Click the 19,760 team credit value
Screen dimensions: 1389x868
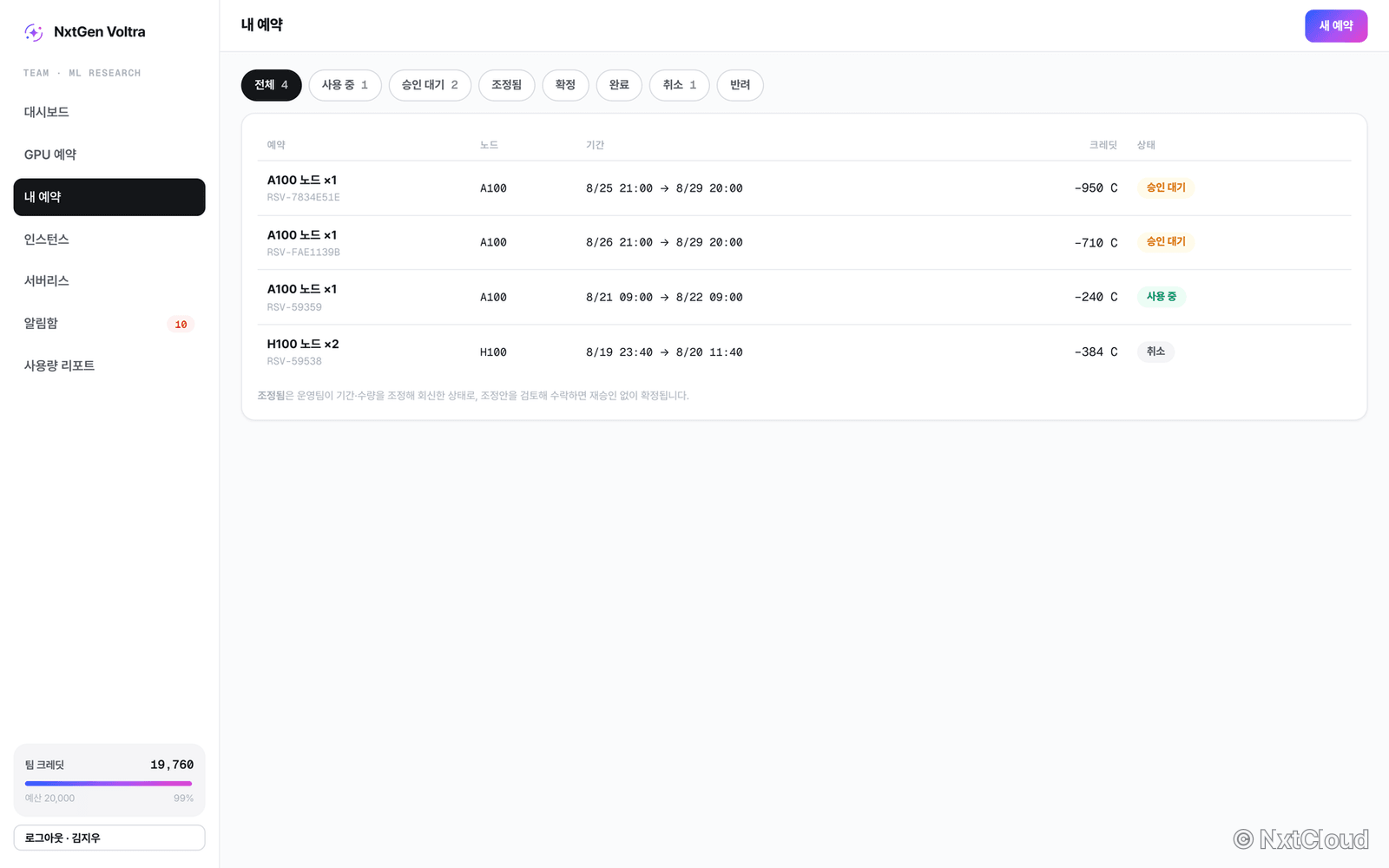point(172,765)
